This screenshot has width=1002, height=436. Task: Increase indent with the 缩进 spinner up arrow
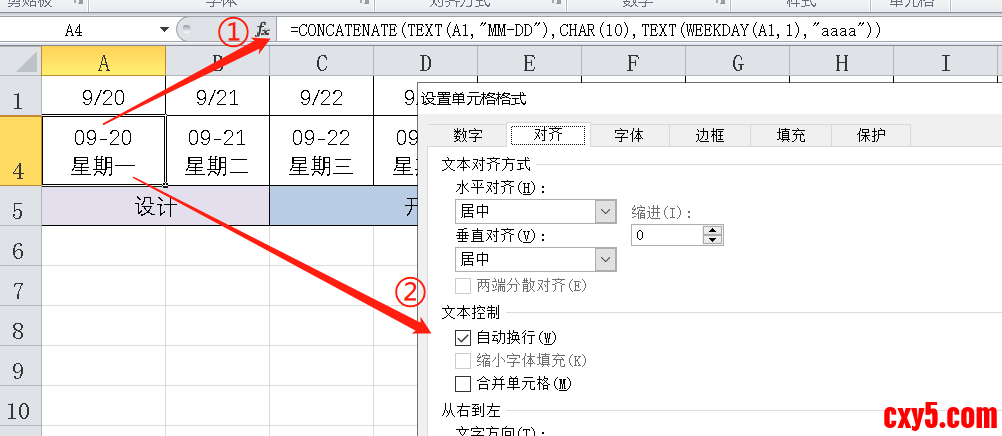click(712, 230)
